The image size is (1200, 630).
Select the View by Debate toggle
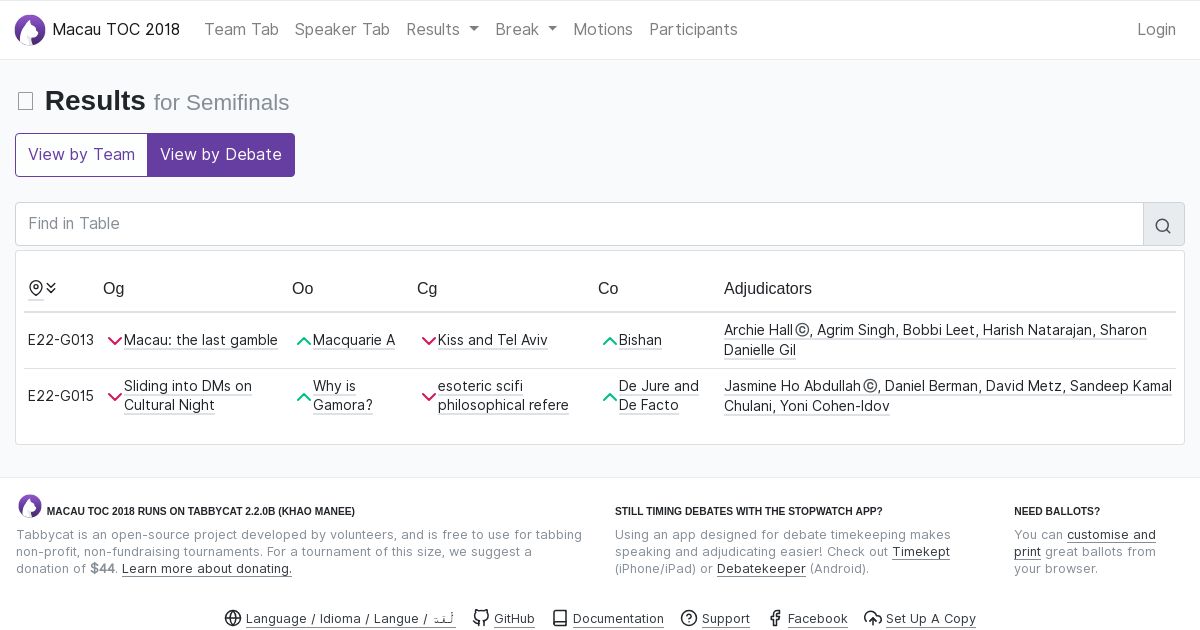pyautogui.click(x=221, y=155)
